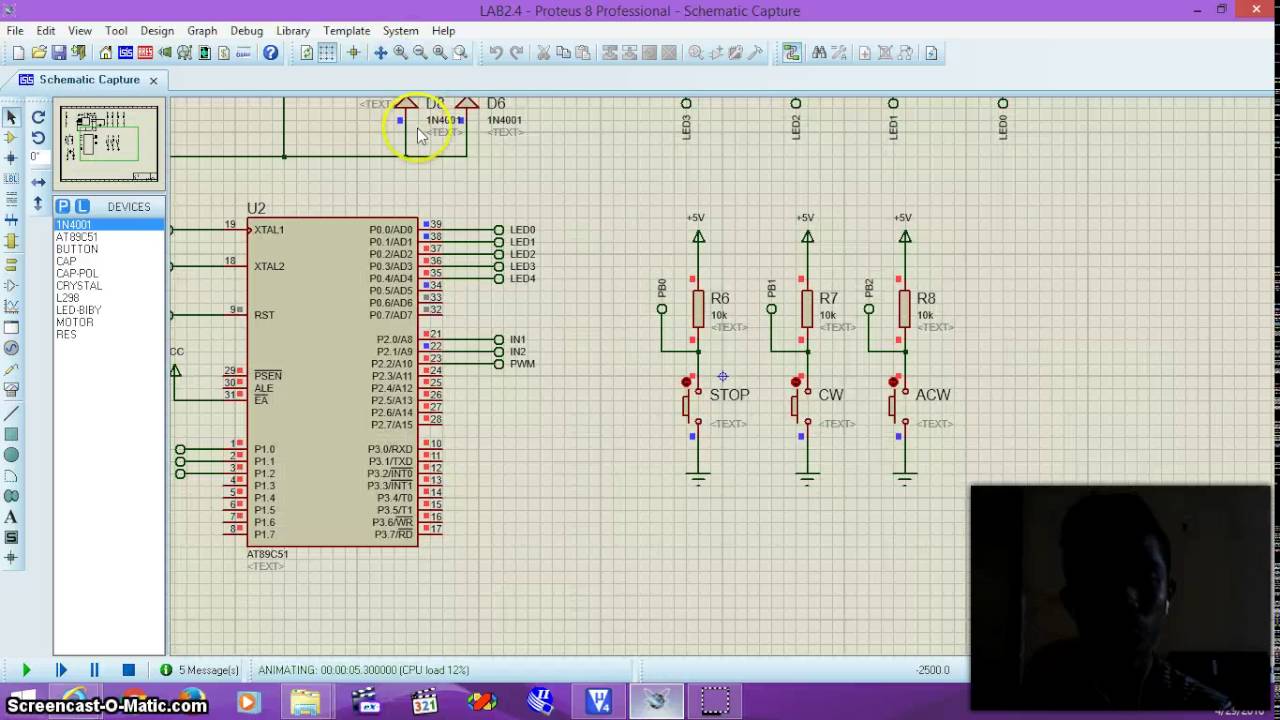This screenshot has height=720, width=1280.
Task: Select the Junction Dot tool
Action: point(12,157)
